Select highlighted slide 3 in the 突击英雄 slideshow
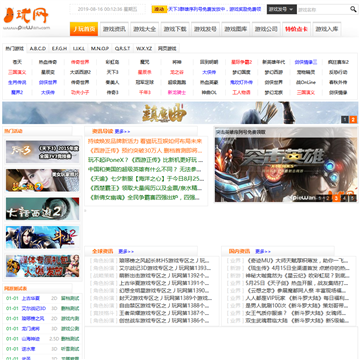 (336, 199)
